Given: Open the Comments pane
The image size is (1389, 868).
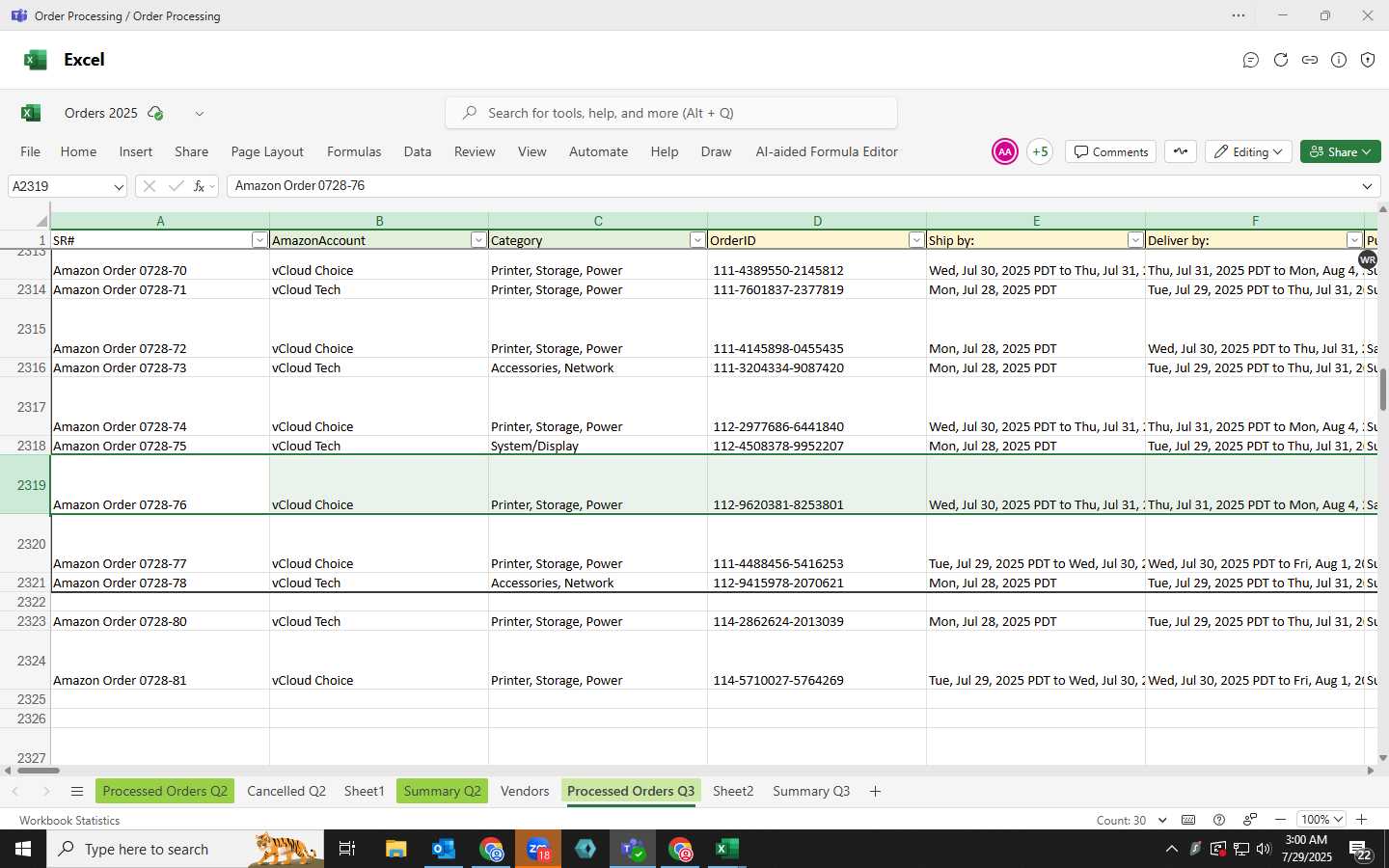Looking at the screenshot, I should pos(1111,151).
